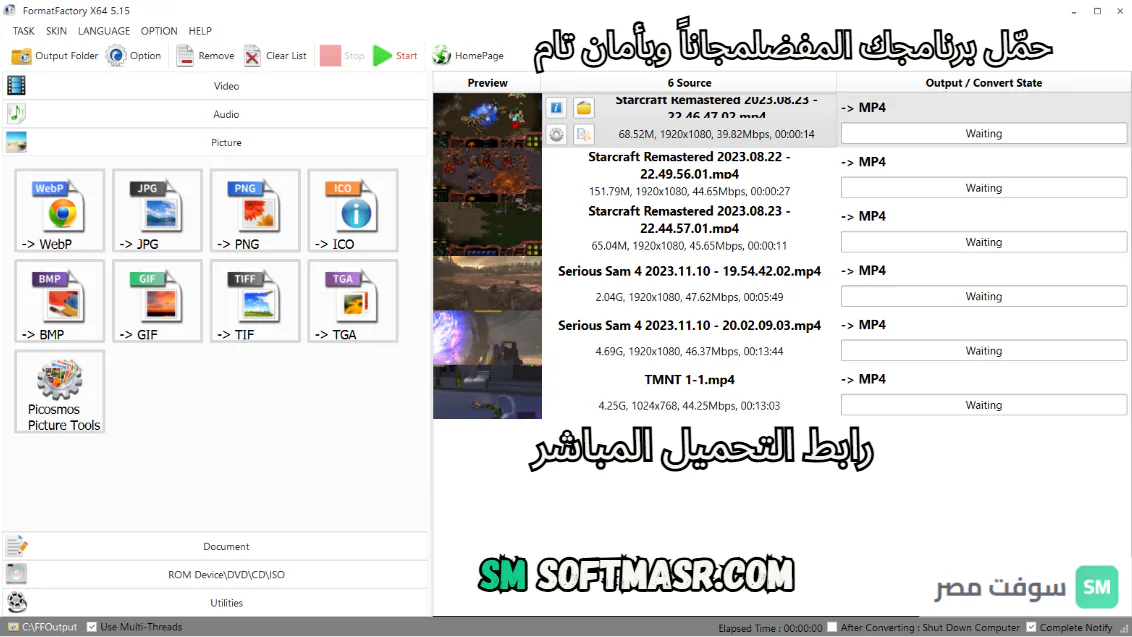Enable After Converting: Shut Down Computer
Viewport: 1132px width, 637px height.
[832, 628]
